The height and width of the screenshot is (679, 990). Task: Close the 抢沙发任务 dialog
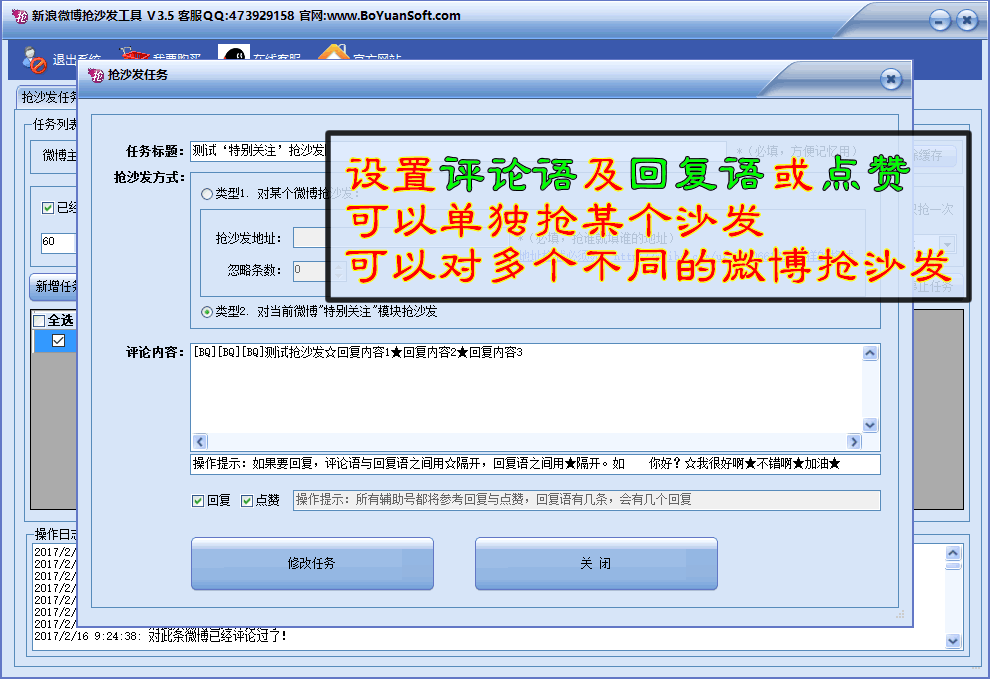pyautogui.click(x=890, y=79)
